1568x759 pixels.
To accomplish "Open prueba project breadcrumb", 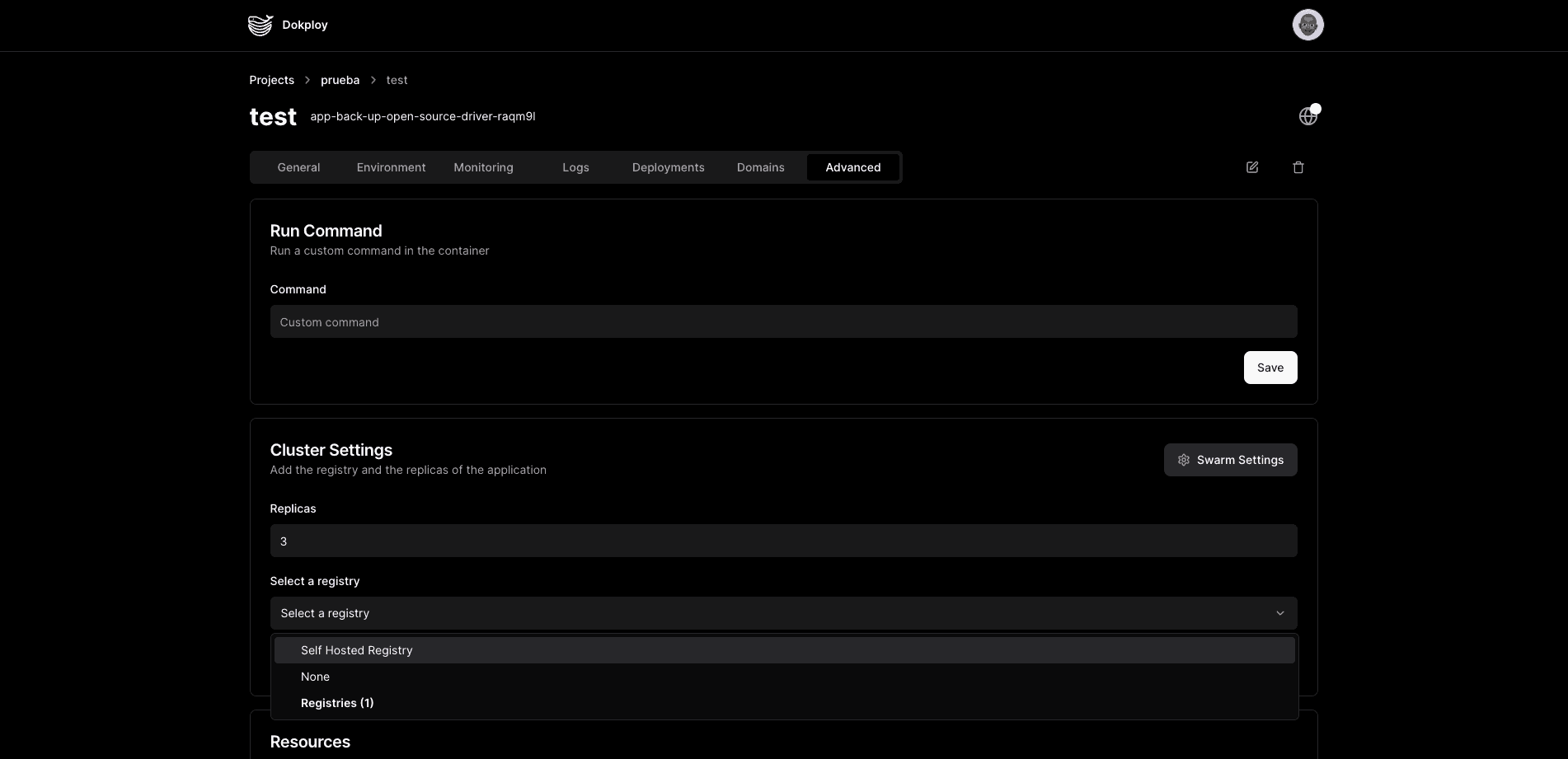I will click(340, 80).
